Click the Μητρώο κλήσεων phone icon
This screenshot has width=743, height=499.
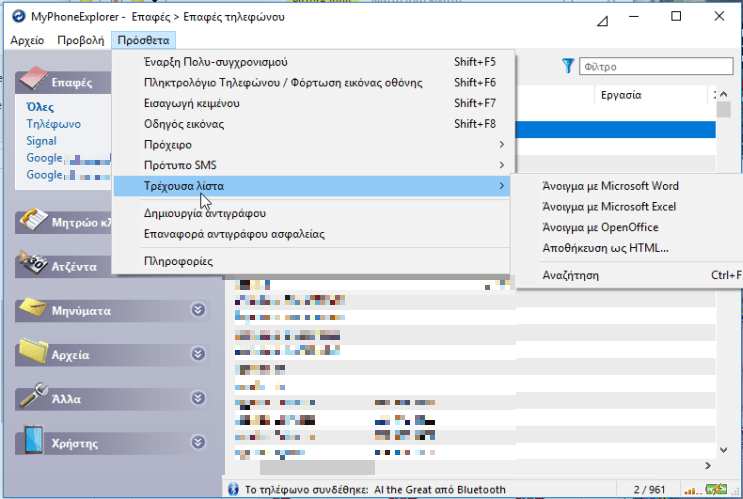pyautogui.click(x=33, y=220)
